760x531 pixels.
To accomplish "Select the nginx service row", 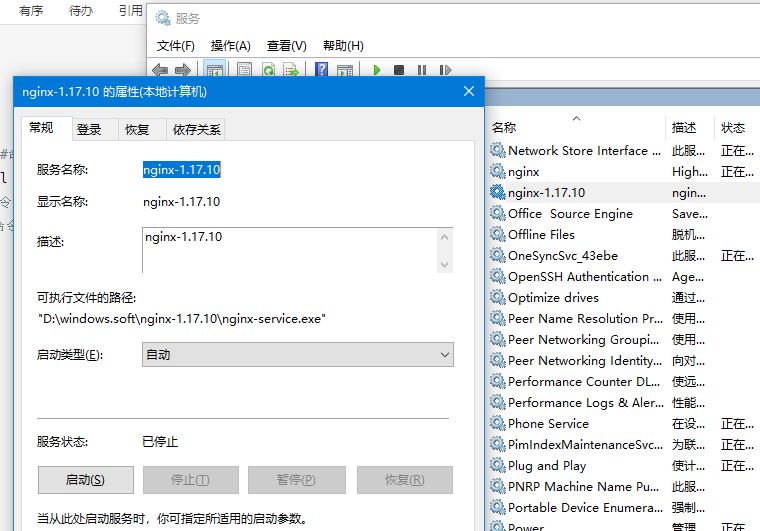I will (x=624, y=172).
